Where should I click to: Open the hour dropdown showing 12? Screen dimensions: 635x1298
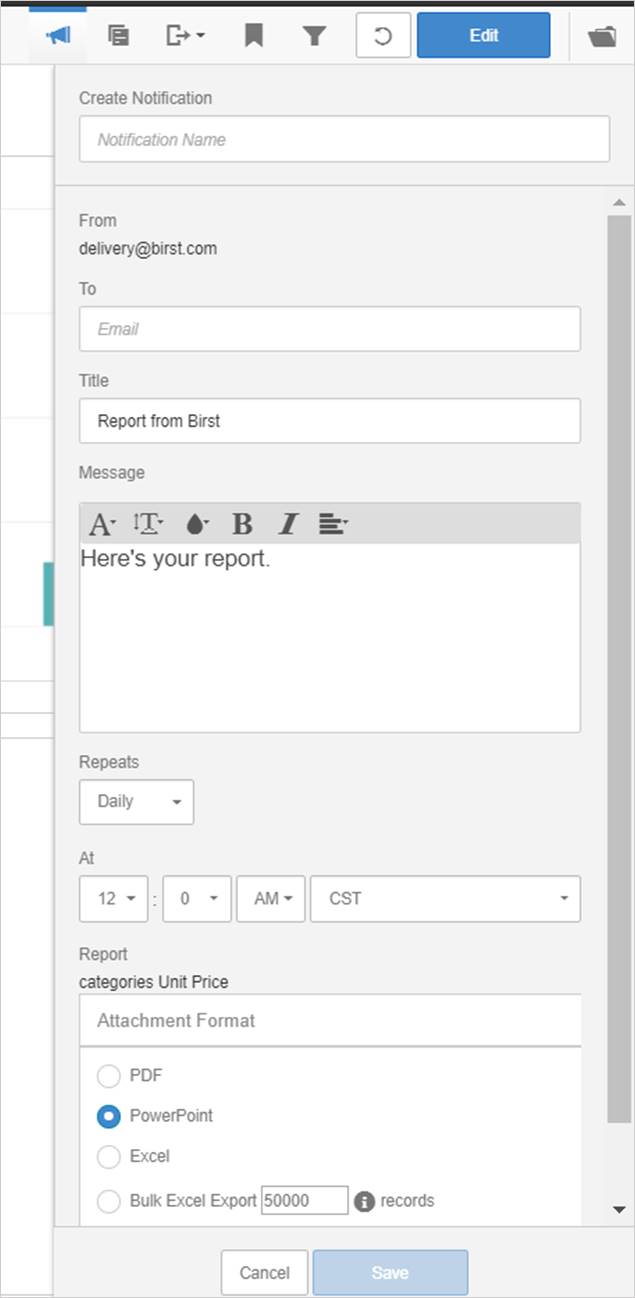(114, 899)
